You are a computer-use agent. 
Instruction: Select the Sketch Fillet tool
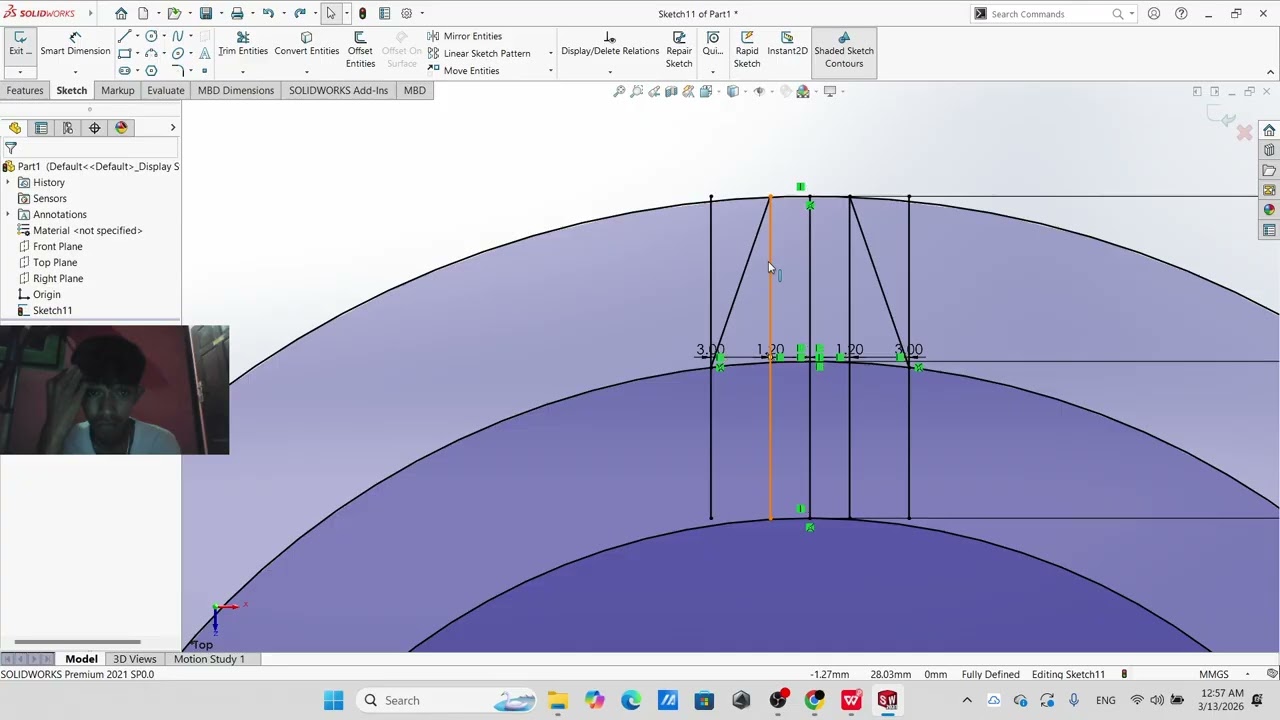(x=178, y=70)
